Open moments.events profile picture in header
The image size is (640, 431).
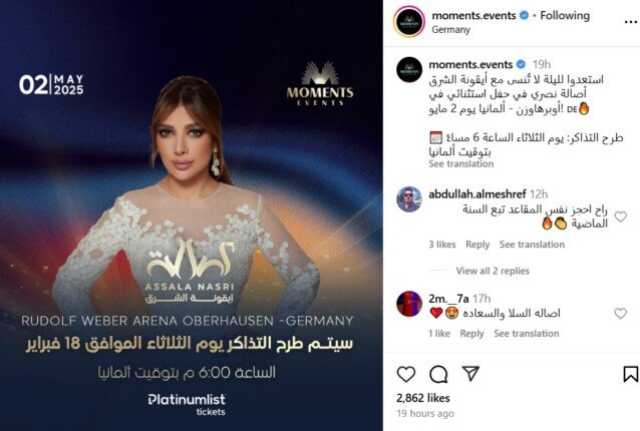coord(409,22)
